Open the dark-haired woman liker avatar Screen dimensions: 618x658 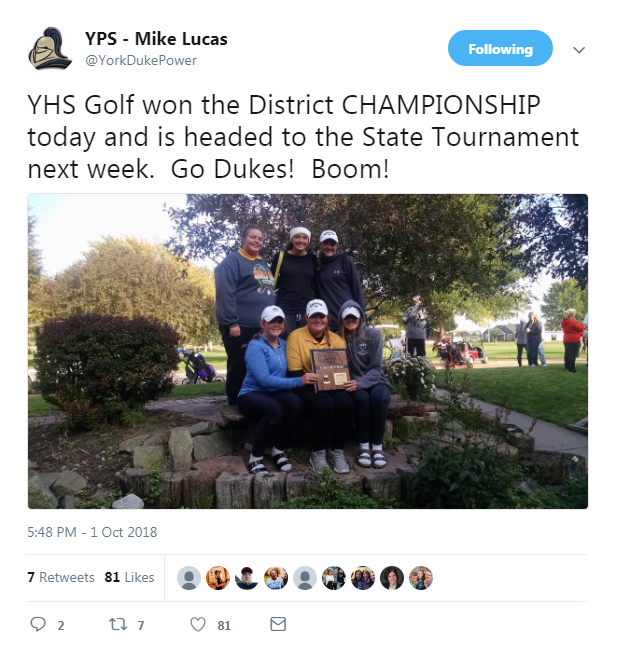pos(392,578)
